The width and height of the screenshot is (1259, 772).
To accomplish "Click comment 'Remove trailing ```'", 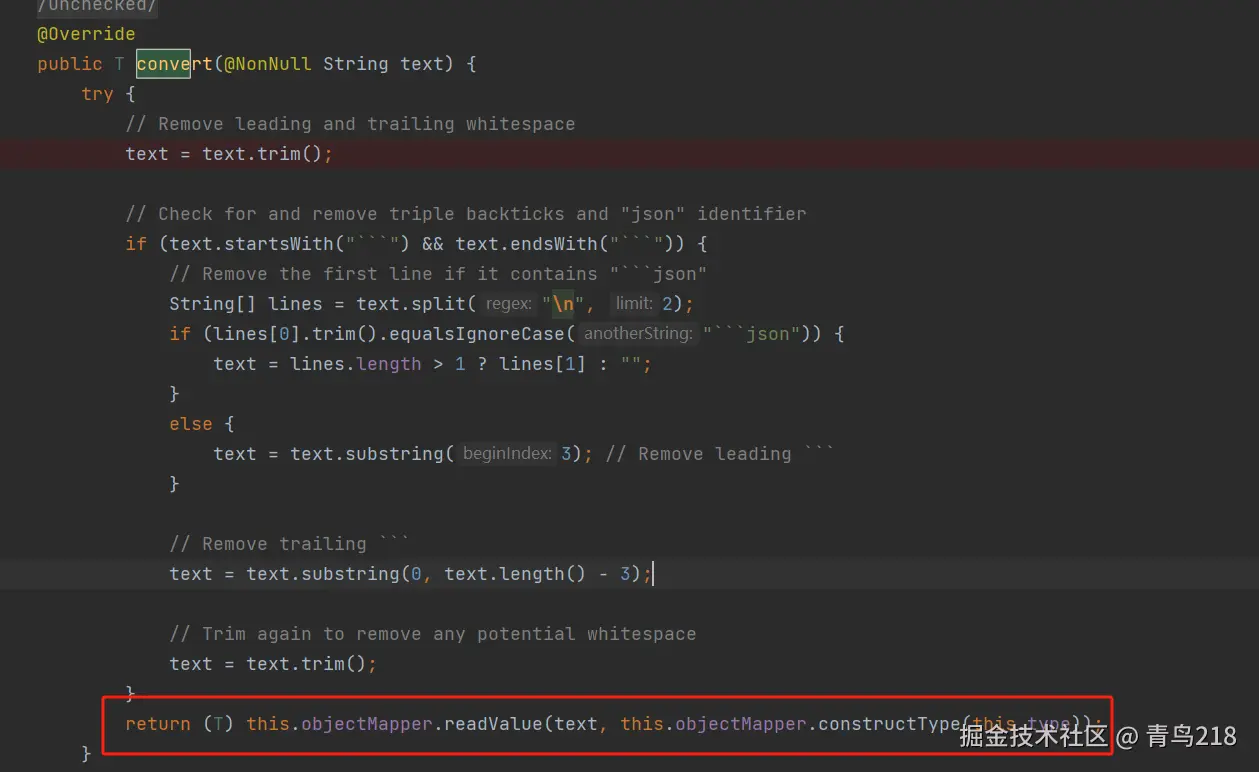I will [x=289, y=544].
